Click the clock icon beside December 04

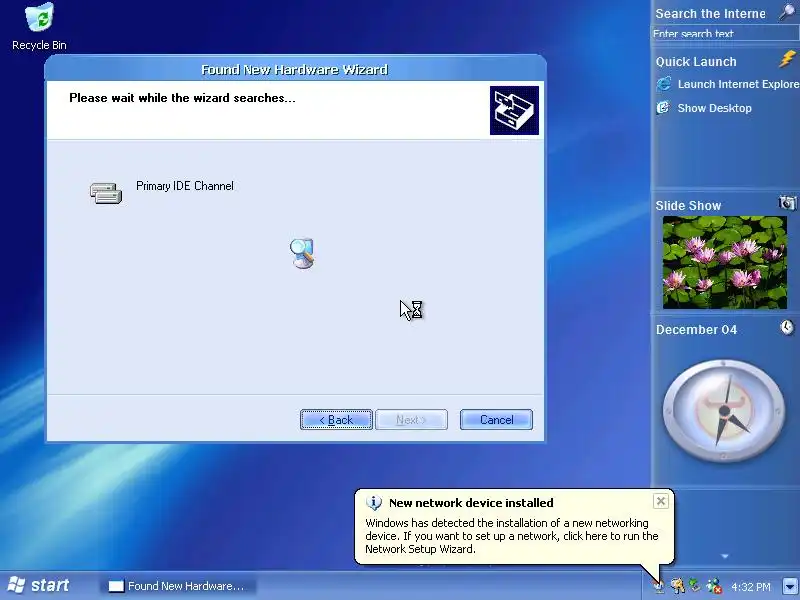pyautogui.click(x=787, y=327)
